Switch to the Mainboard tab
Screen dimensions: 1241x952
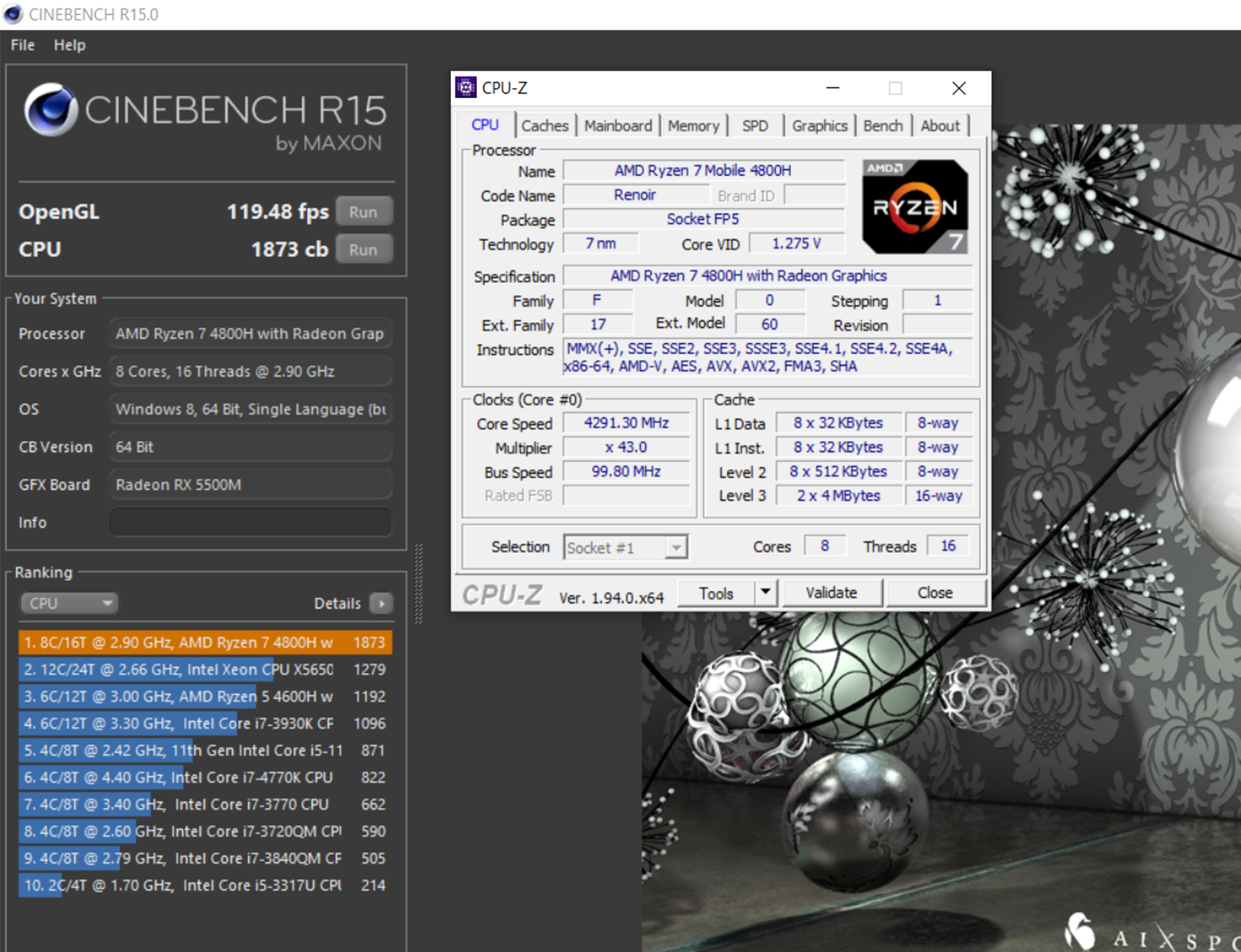coord(618,125)
